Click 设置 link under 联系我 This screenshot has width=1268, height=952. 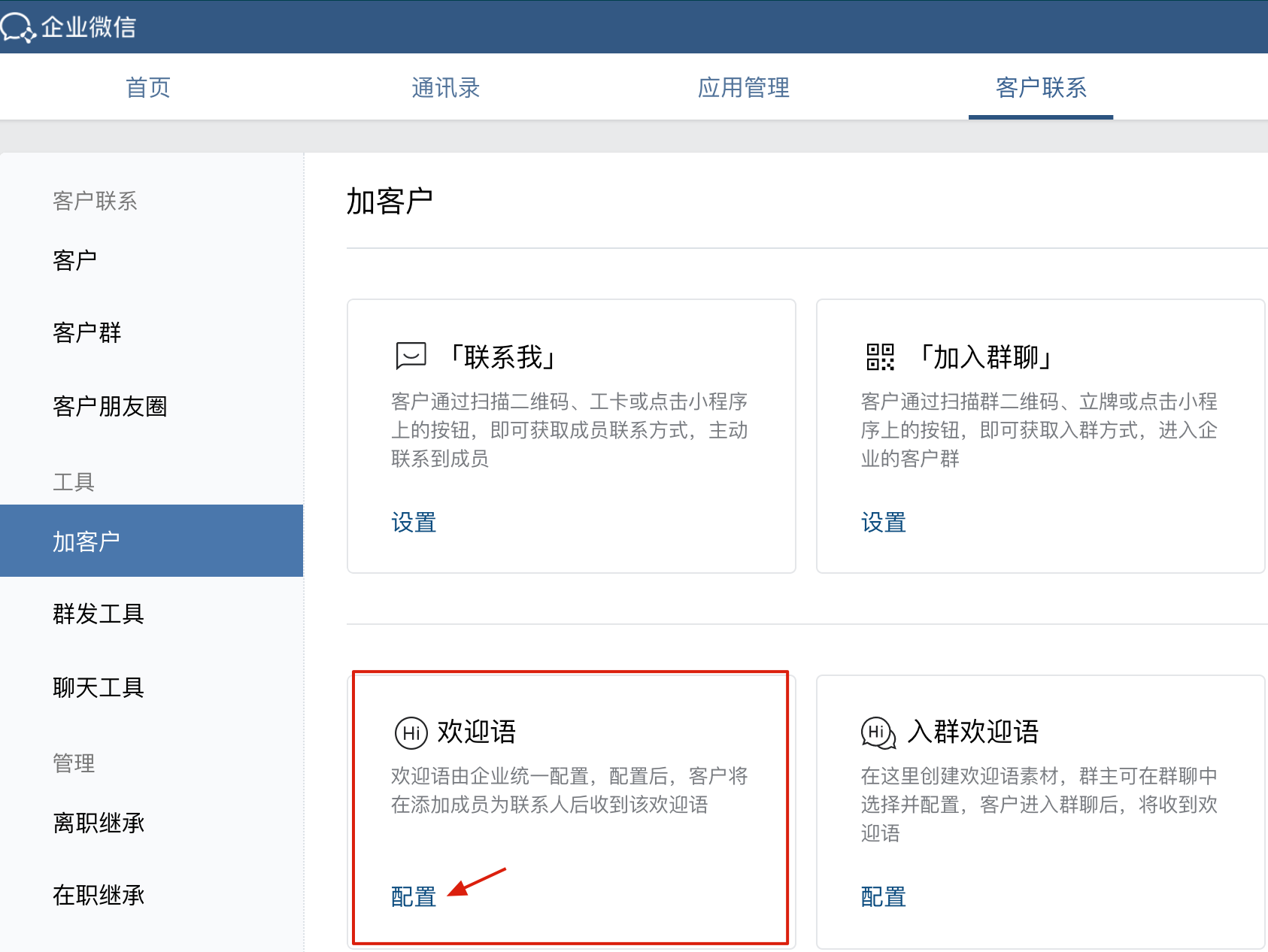coord(414,523)
